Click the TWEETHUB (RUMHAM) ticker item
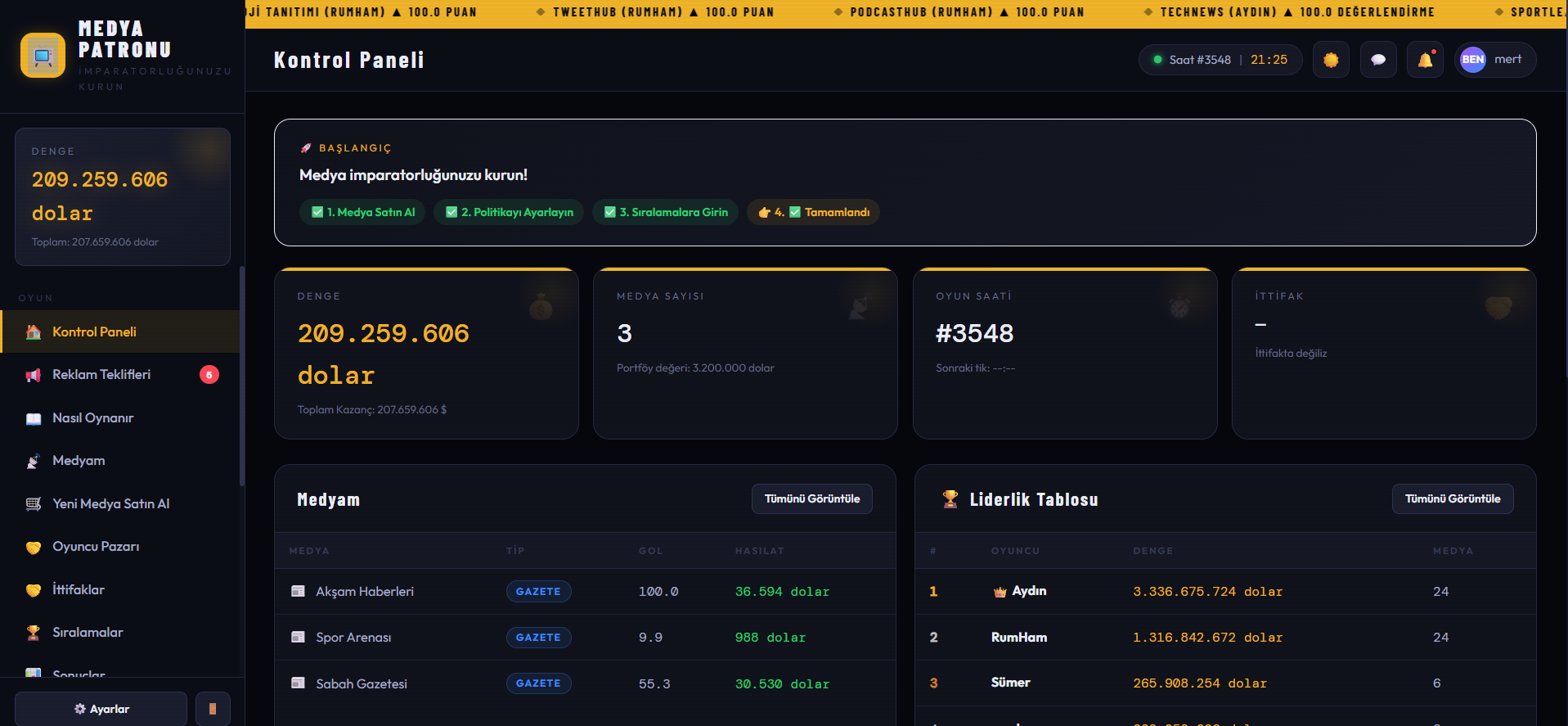1568x726 pixels. 663,12
